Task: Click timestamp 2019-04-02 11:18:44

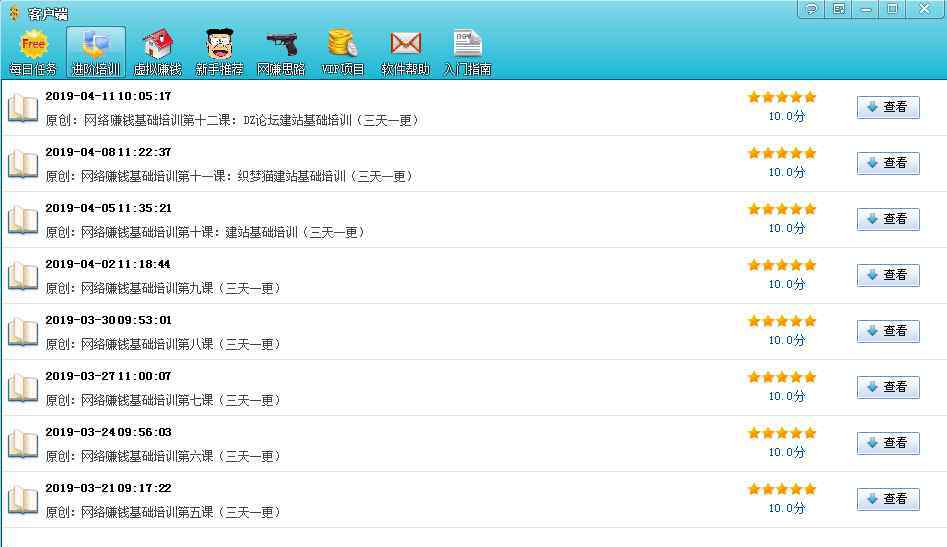Action: [109, 264]
